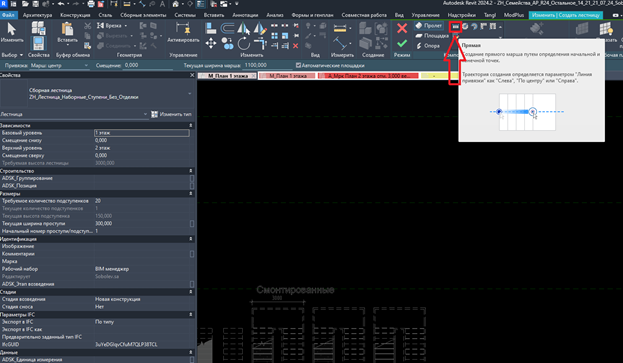This screenshot has height=363, width=623.
Task: Open the Type Properties icon above Properties
Action: point(39,28)
